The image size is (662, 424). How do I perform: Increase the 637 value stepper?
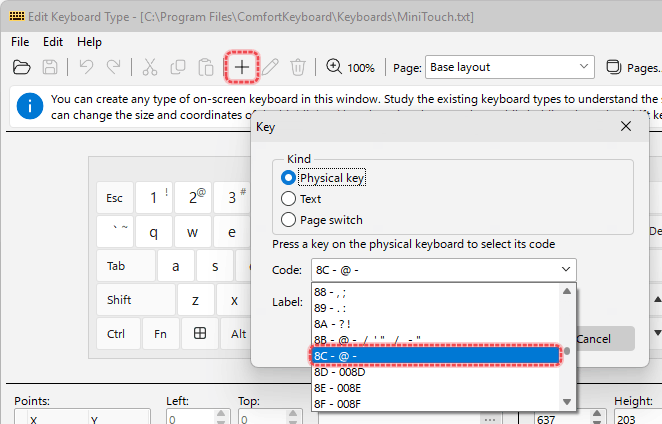pos(597,413)
